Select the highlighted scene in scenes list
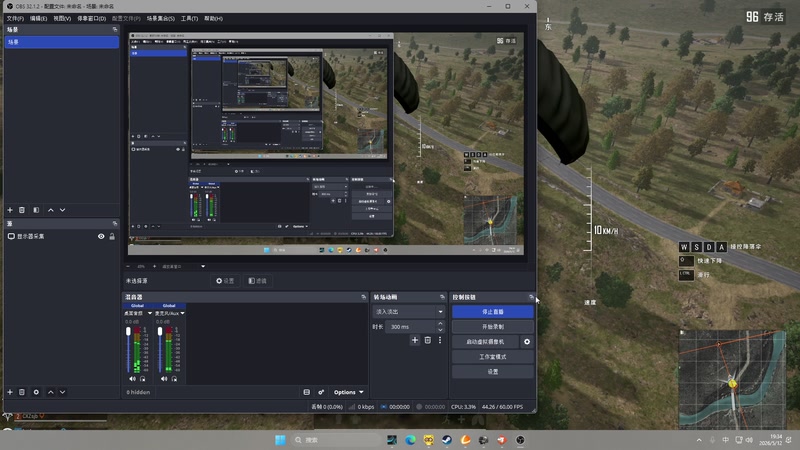The image size is (800, 450). coord(62,42)
